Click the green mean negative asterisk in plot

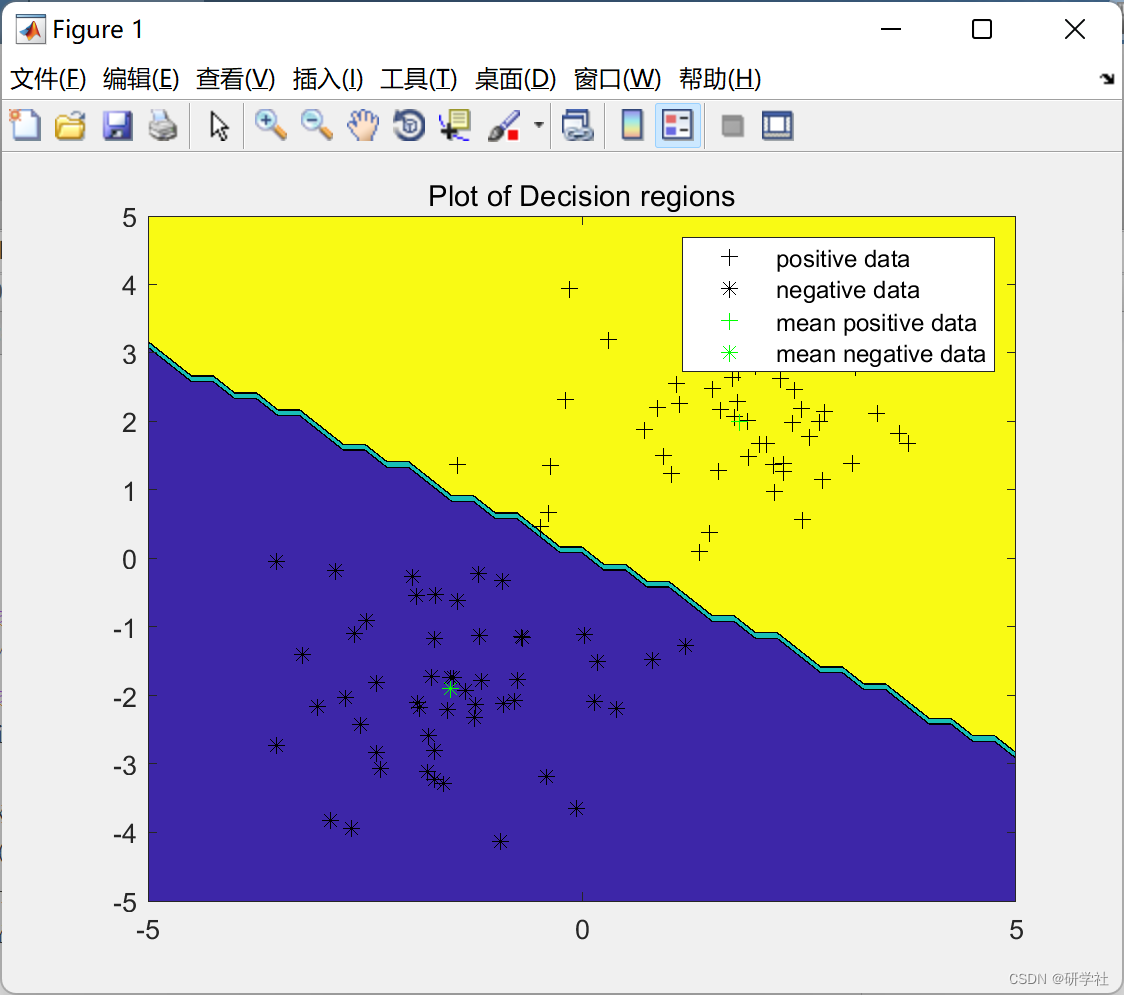[450, 689]
